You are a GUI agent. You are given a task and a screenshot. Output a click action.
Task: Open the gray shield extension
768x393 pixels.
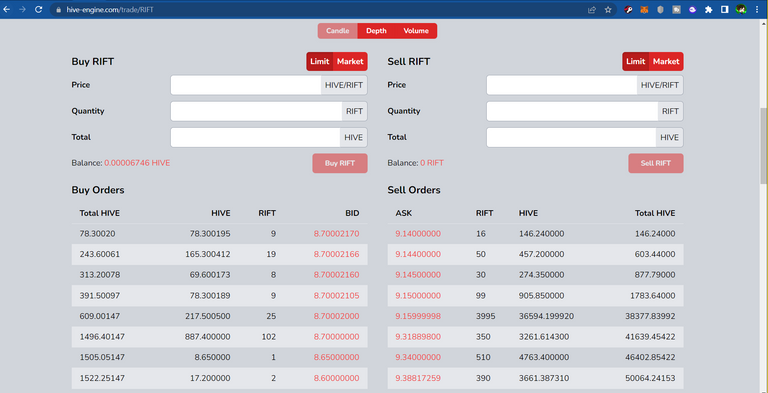(x=660, y=9)
